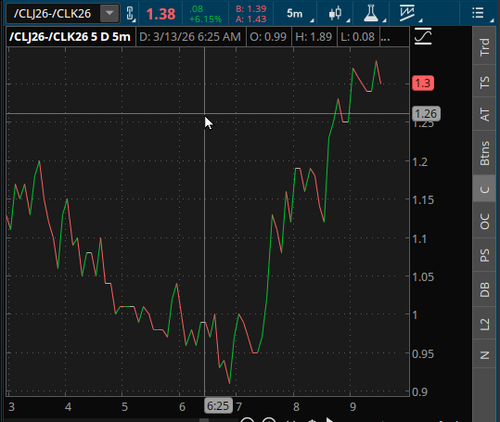This screenshot has width=500, height=422.
Task: Click the 6:25 crosshair time label
Action: pos(218,406)
